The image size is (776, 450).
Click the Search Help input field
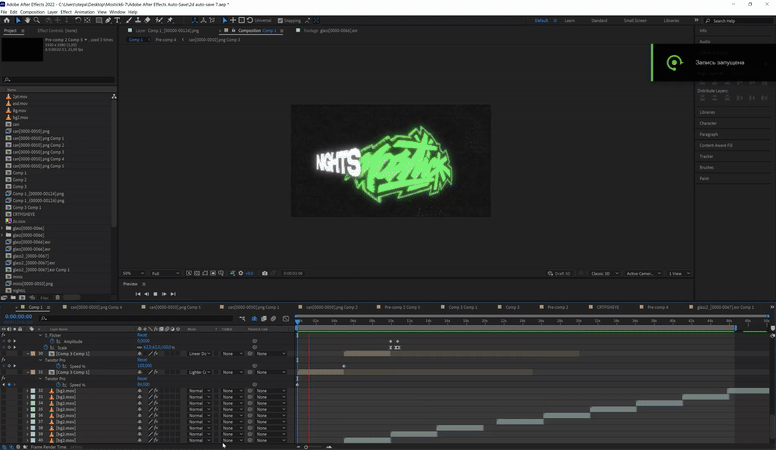740,21
